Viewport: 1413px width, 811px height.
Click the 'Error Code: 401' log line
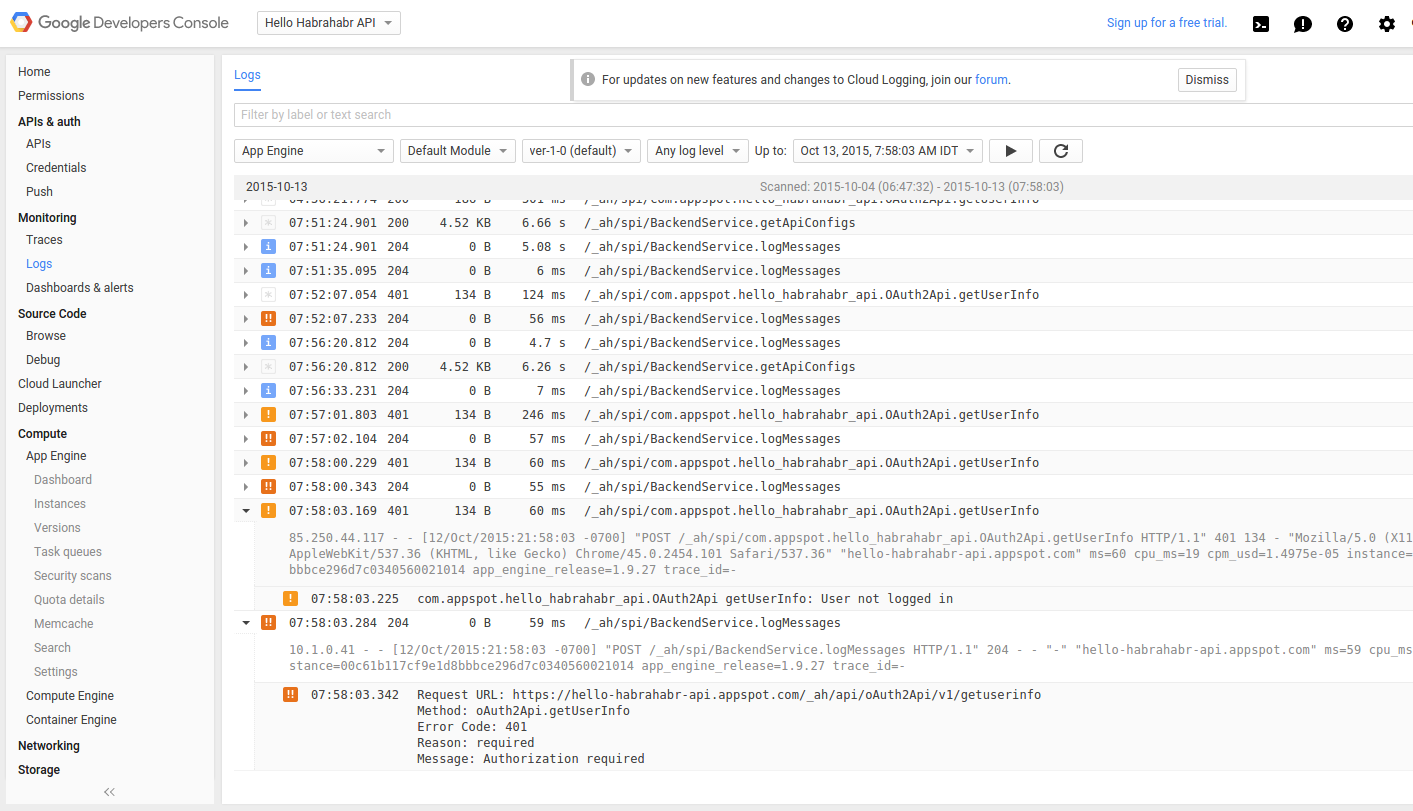472,727
